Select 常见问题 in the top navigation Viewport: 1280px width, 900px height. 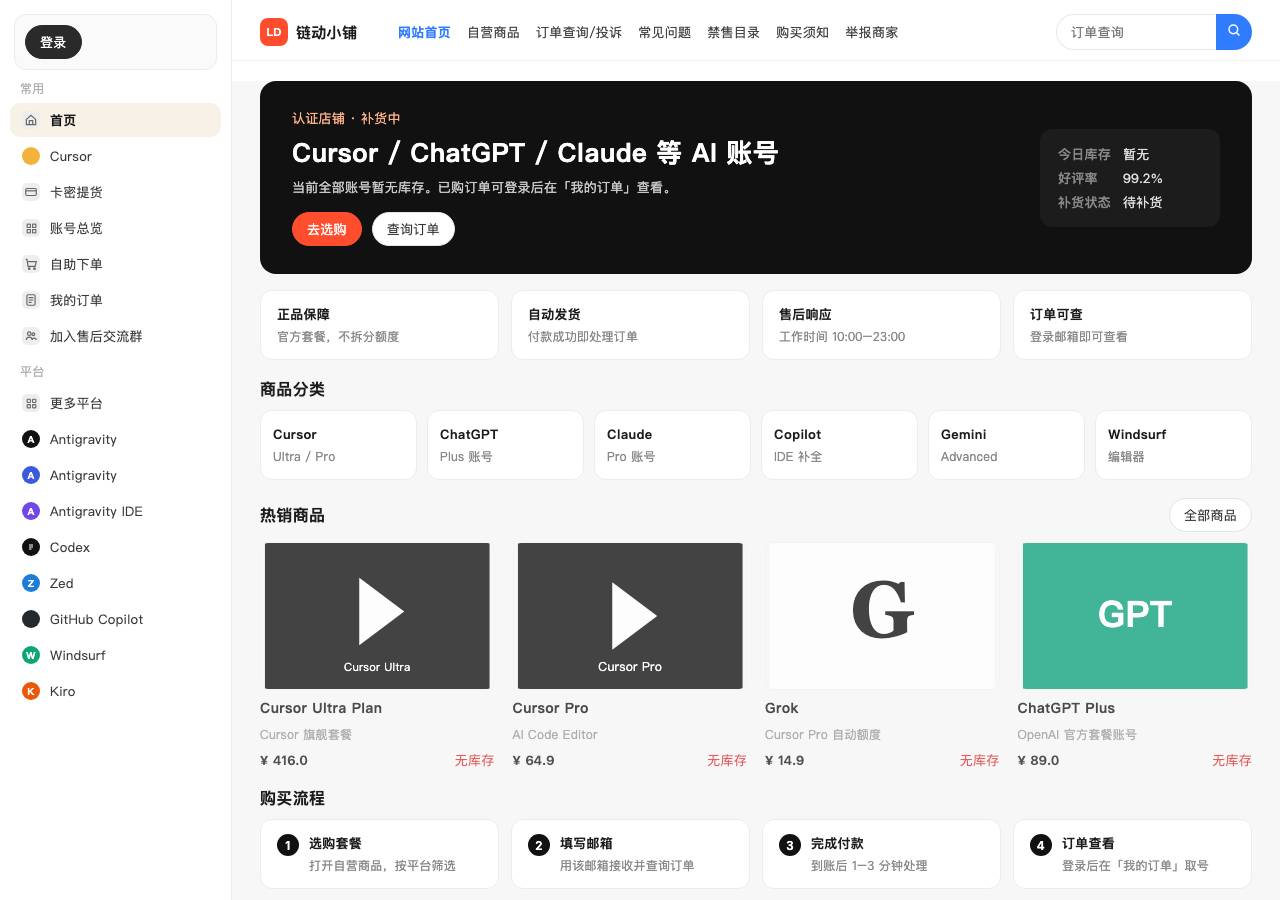(665, 32)
